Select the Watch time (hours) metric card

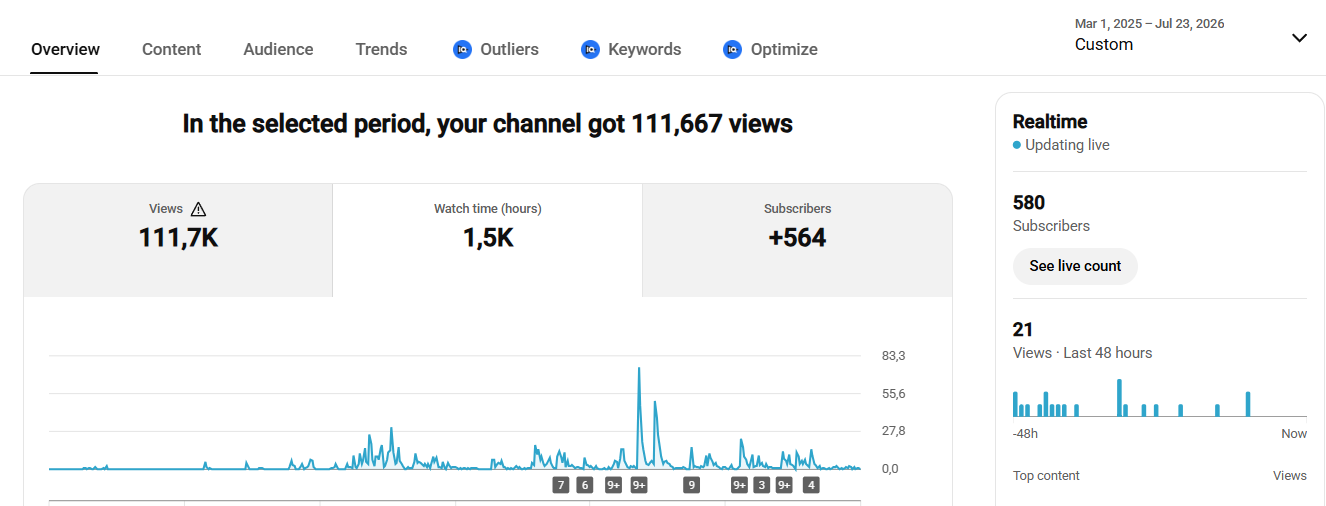tap(487, 240)
